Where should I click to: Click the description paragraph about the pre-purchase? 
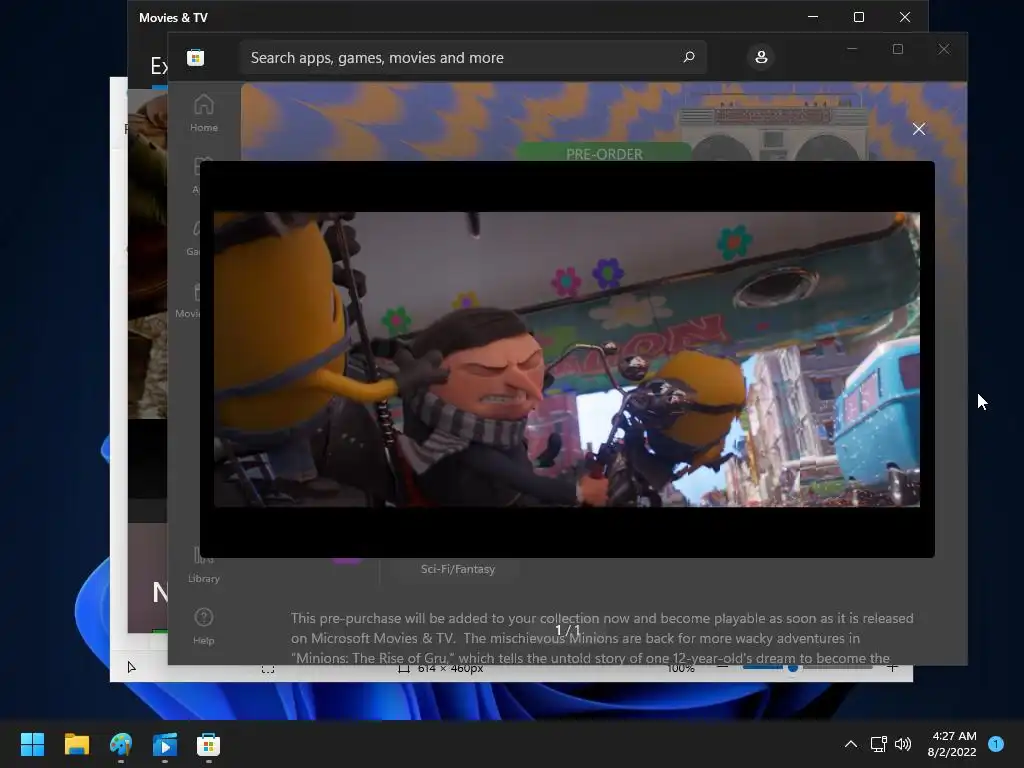(x=602, y=638)
